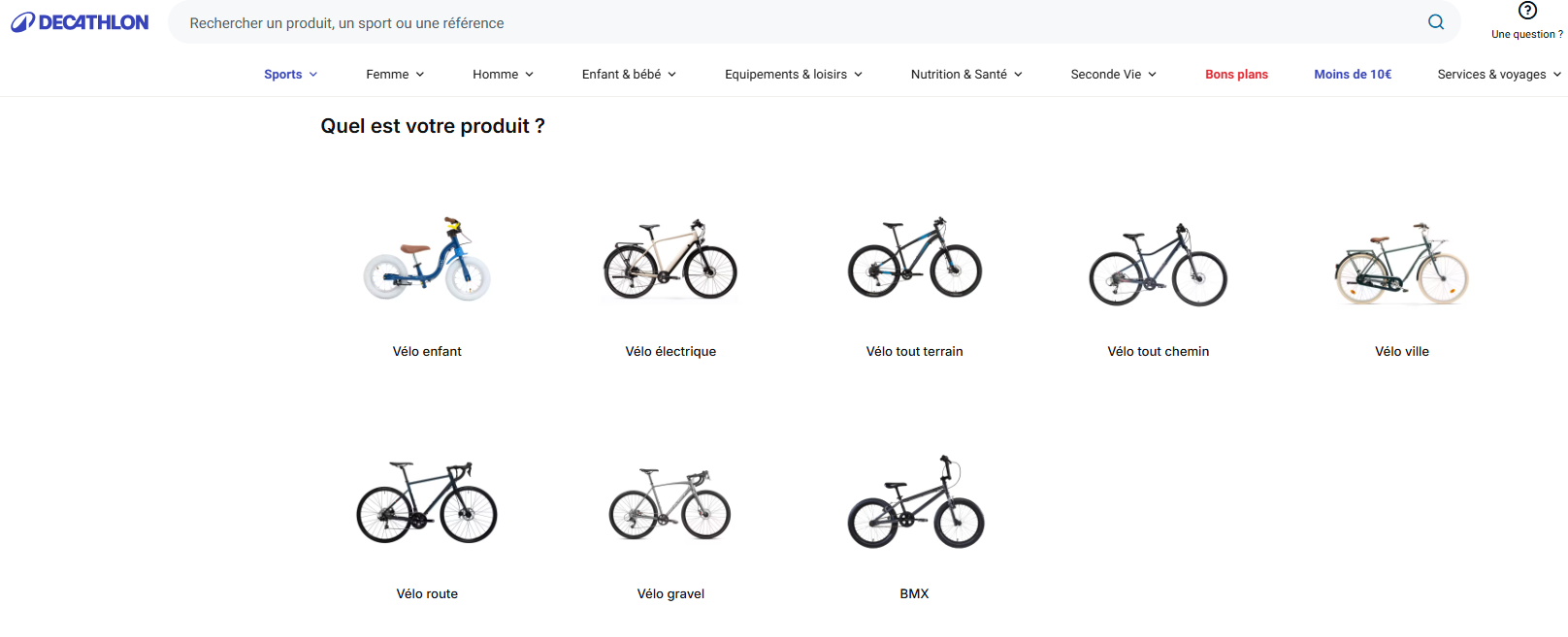Pick the Vélo tout terrain image
The width and height of the screenshot is (1568, 637).
tap(915, 258)
